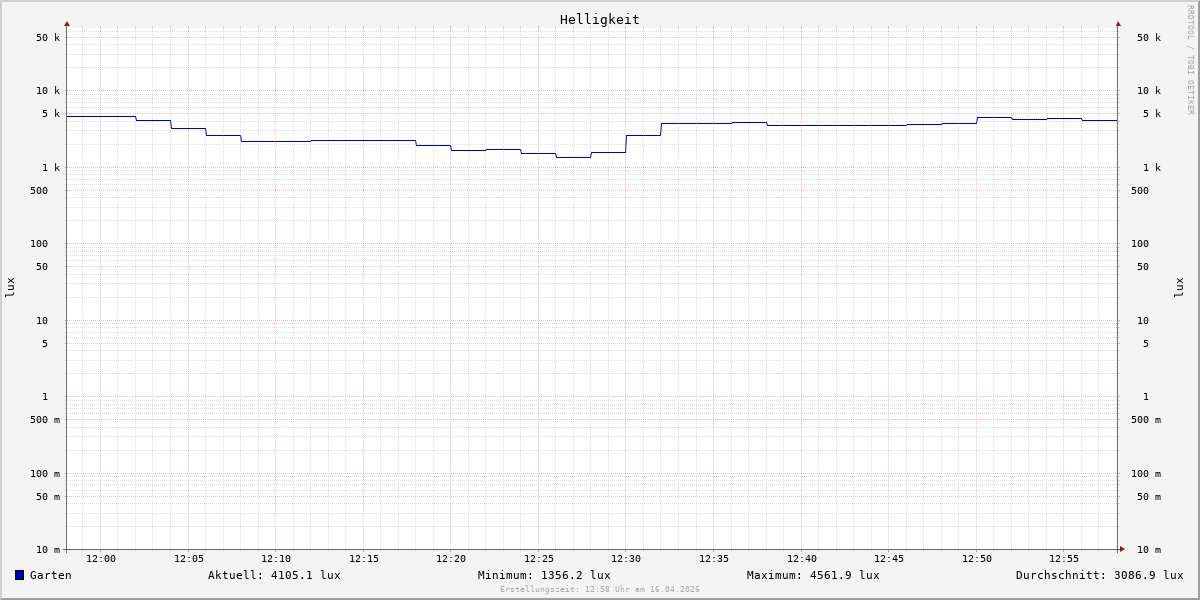1200x600 pixels.
Task: Click the left-side lux axis title
Action: click(x=10, y=287)
